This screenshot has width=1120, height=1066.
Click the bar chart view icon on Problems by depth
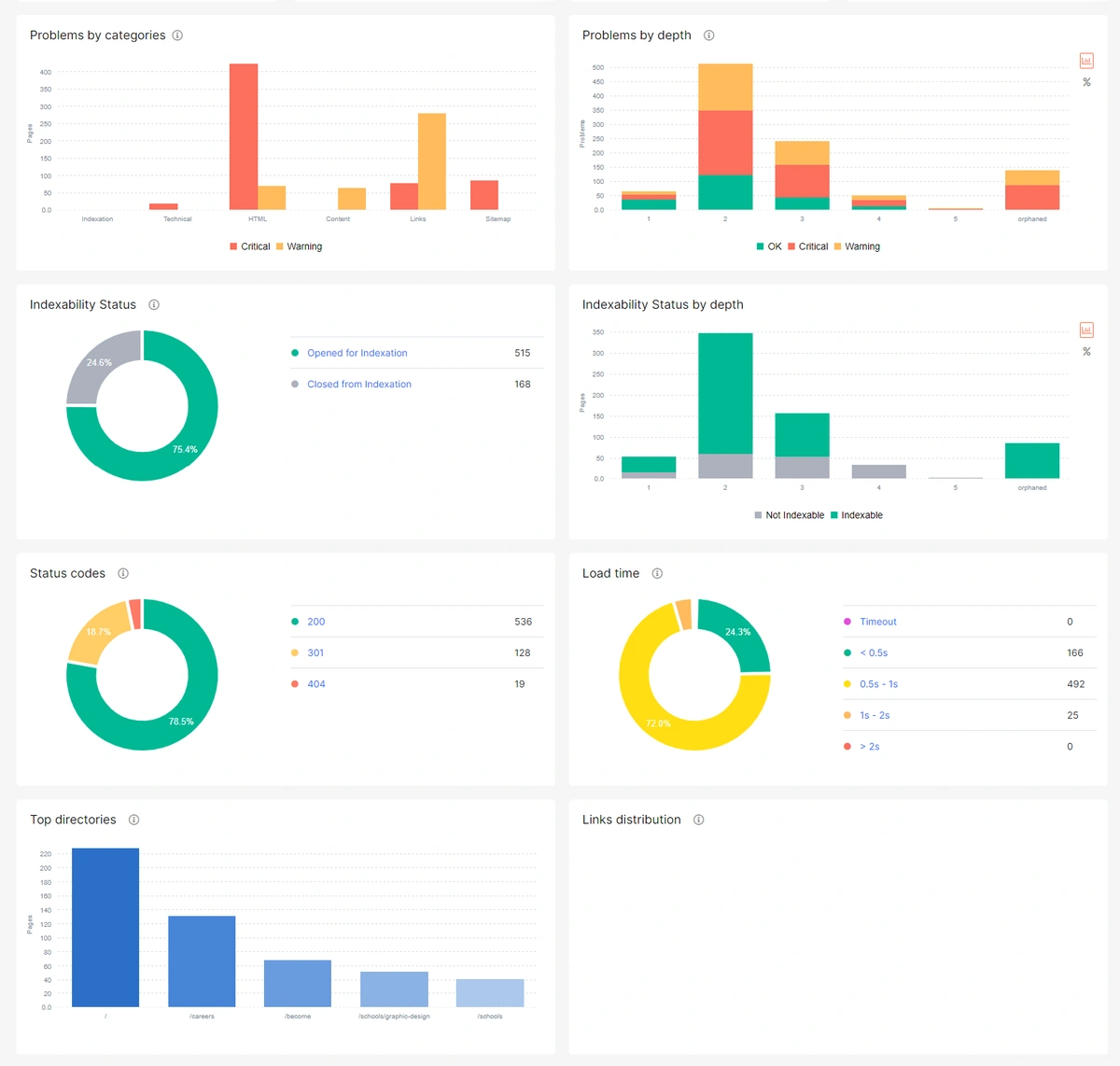1085,60
